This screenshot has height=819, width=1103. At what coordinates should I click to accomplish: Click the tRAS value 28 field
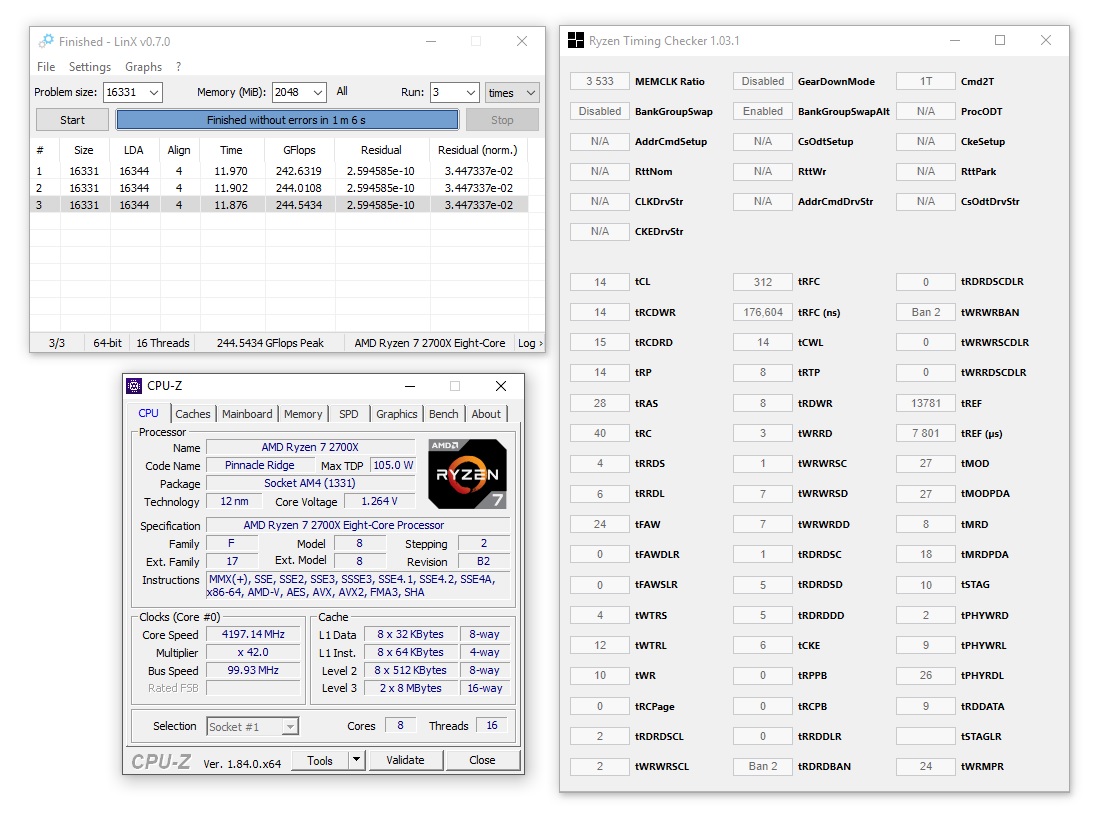coord(600,403)
